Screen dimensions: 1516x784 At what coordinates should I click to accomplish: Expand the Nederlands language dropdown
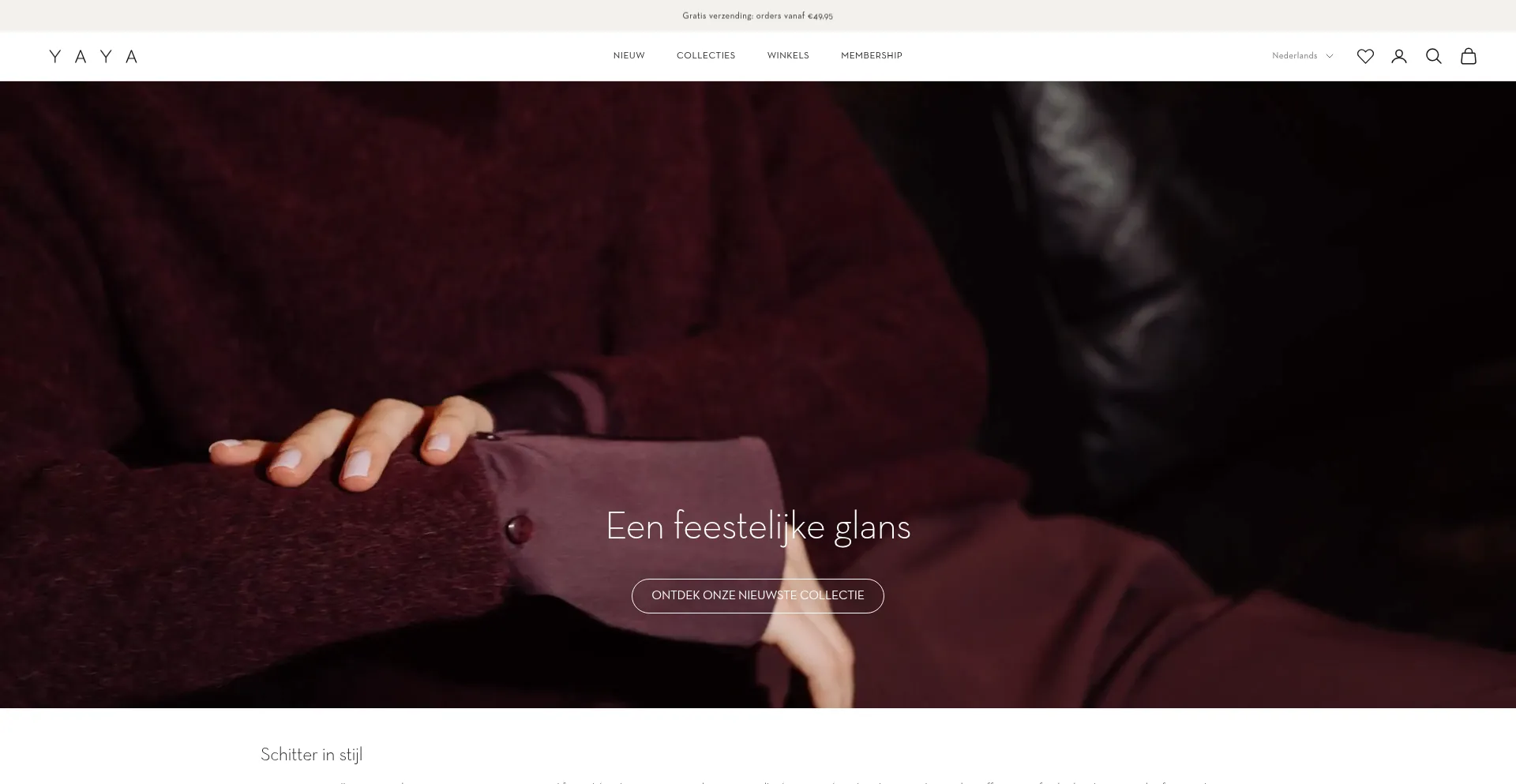pyautogui.click(x=1302, y=56)
